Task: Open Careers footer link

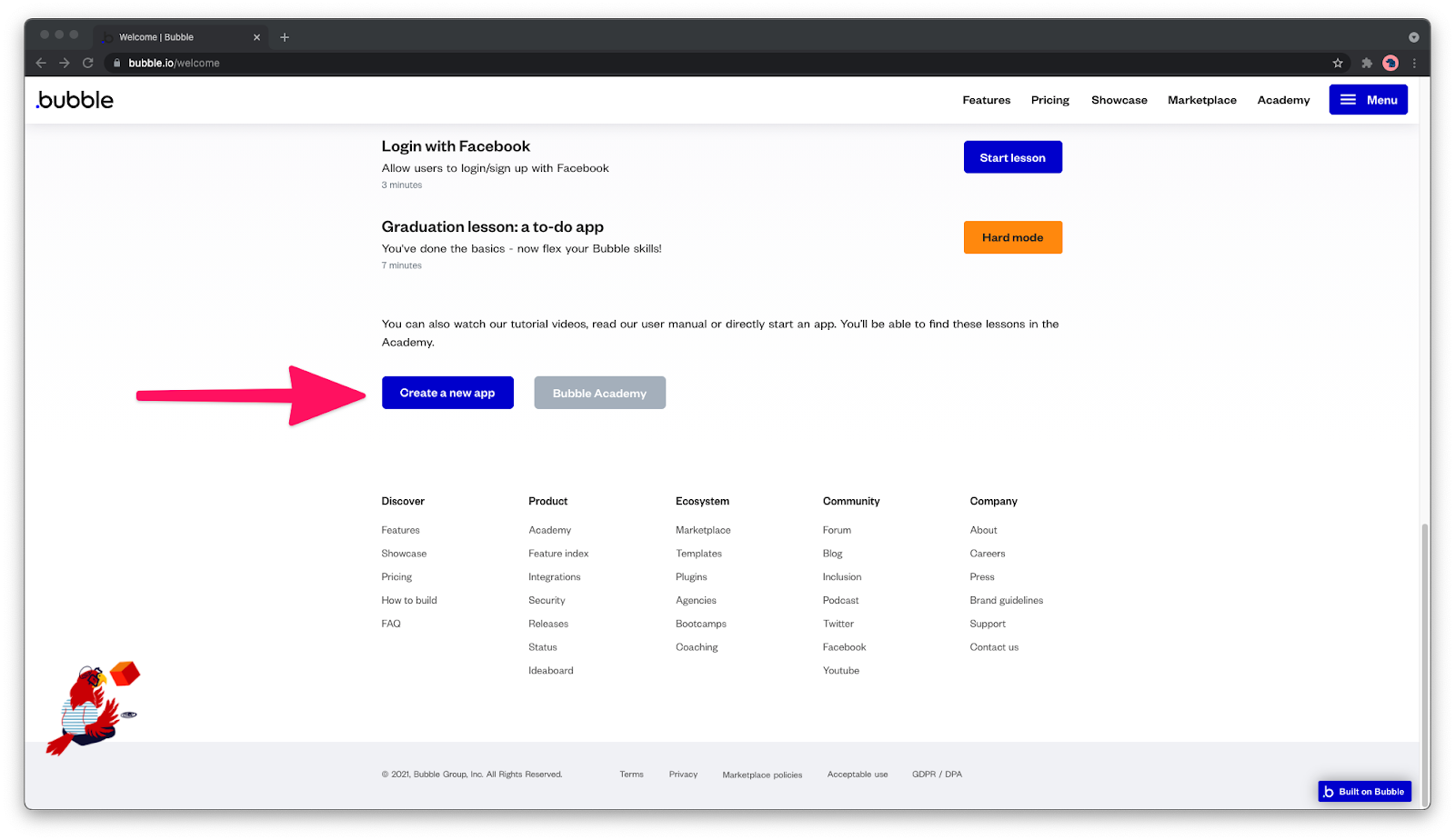Action: click(x=988, y=554)
